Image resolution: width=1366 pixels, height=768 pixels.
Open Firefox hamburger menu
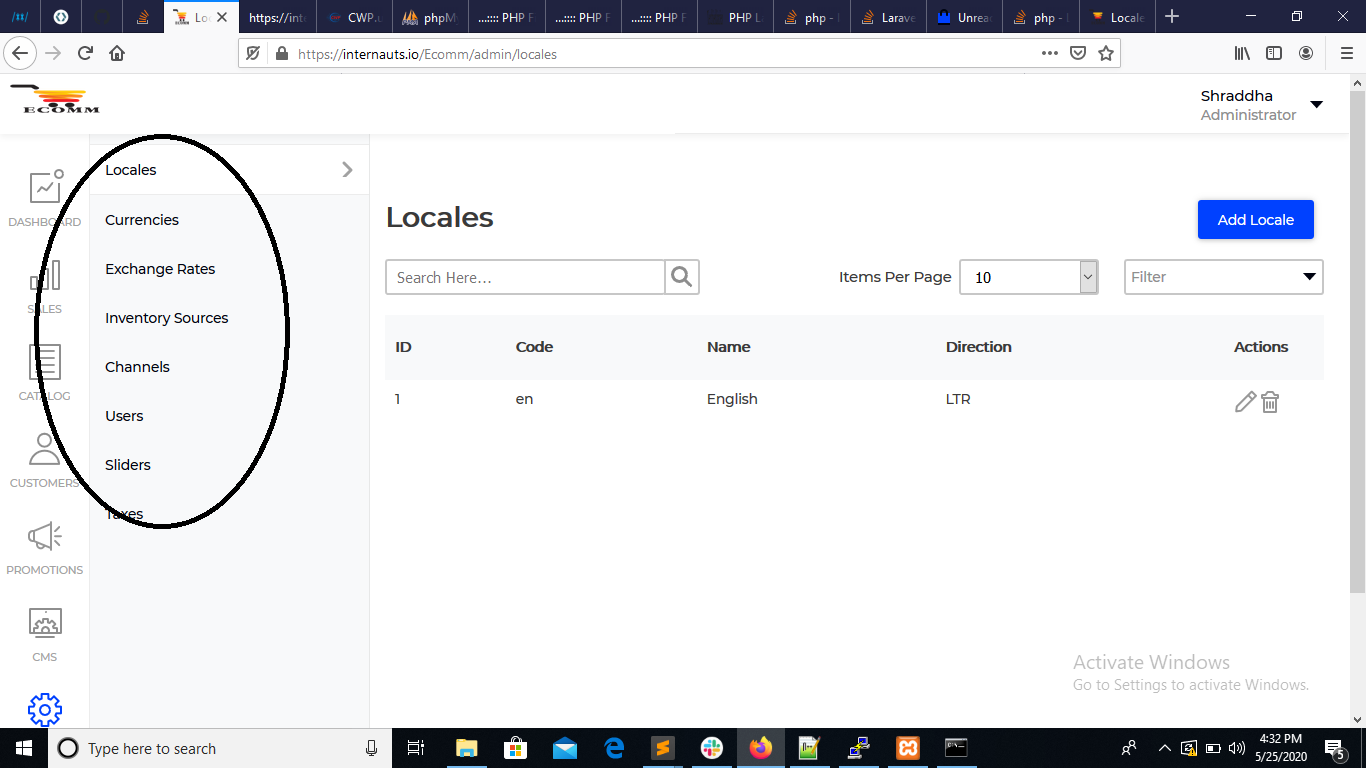1346,53
